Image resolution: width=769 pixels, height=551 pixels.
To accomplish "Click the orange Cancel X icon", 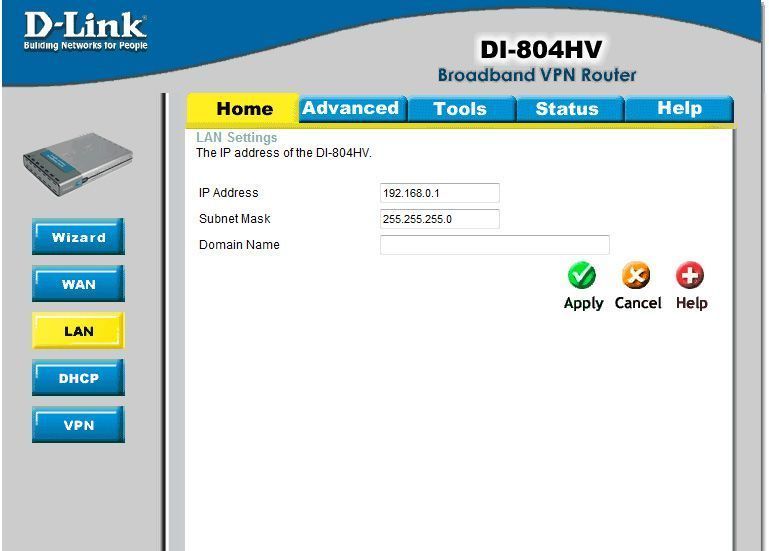I will 636,275.
